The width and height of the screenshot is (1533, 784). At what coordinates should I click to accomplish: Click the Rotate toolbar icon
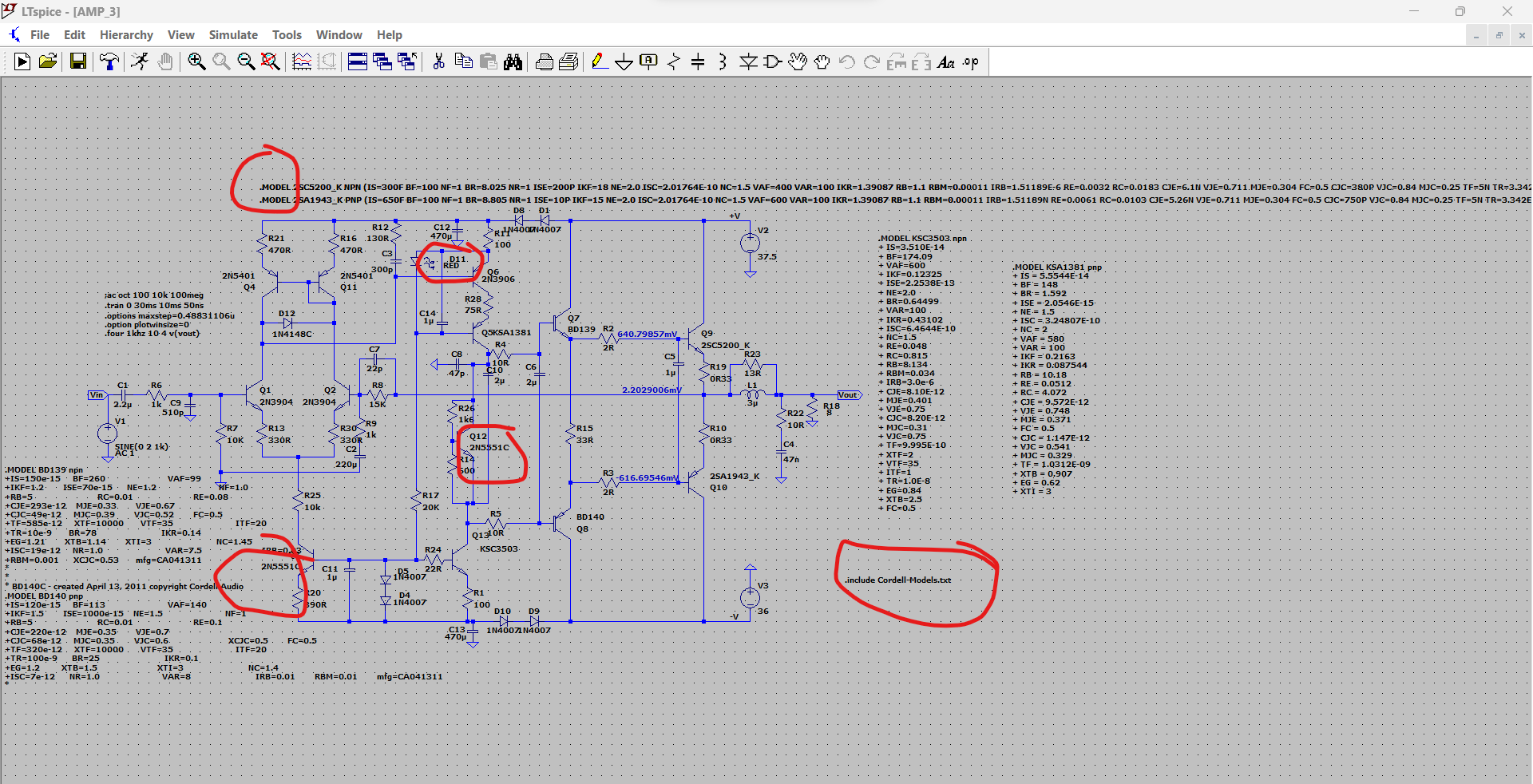pos(897,61)
